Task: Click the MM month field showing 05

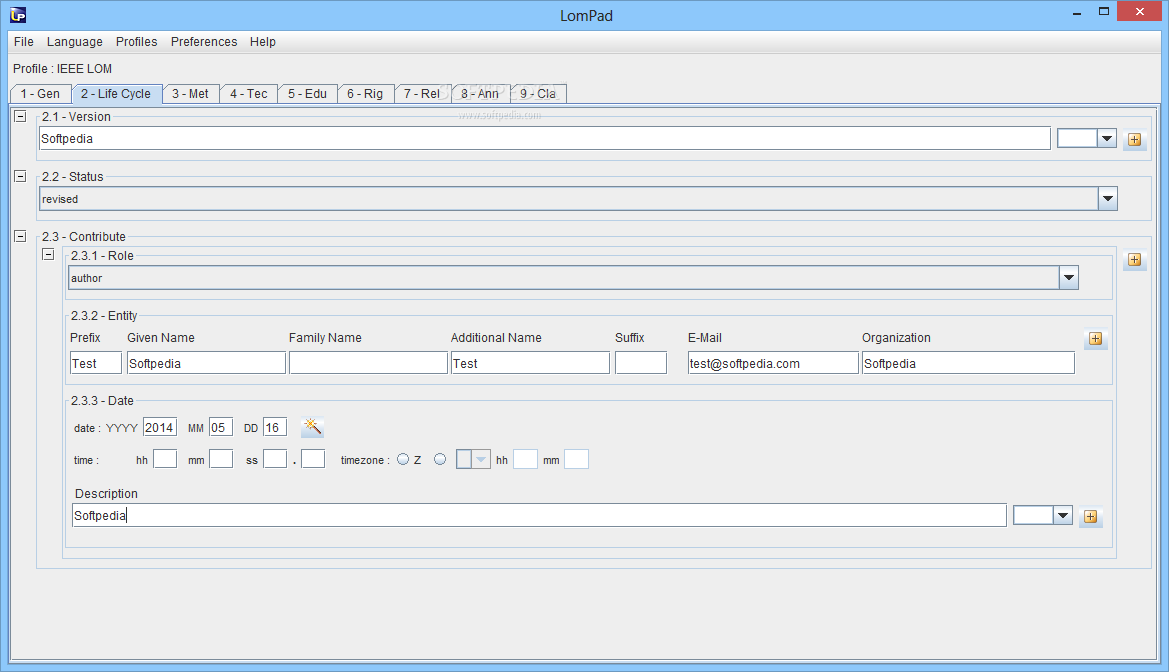Action: click(x=221, y=427)
